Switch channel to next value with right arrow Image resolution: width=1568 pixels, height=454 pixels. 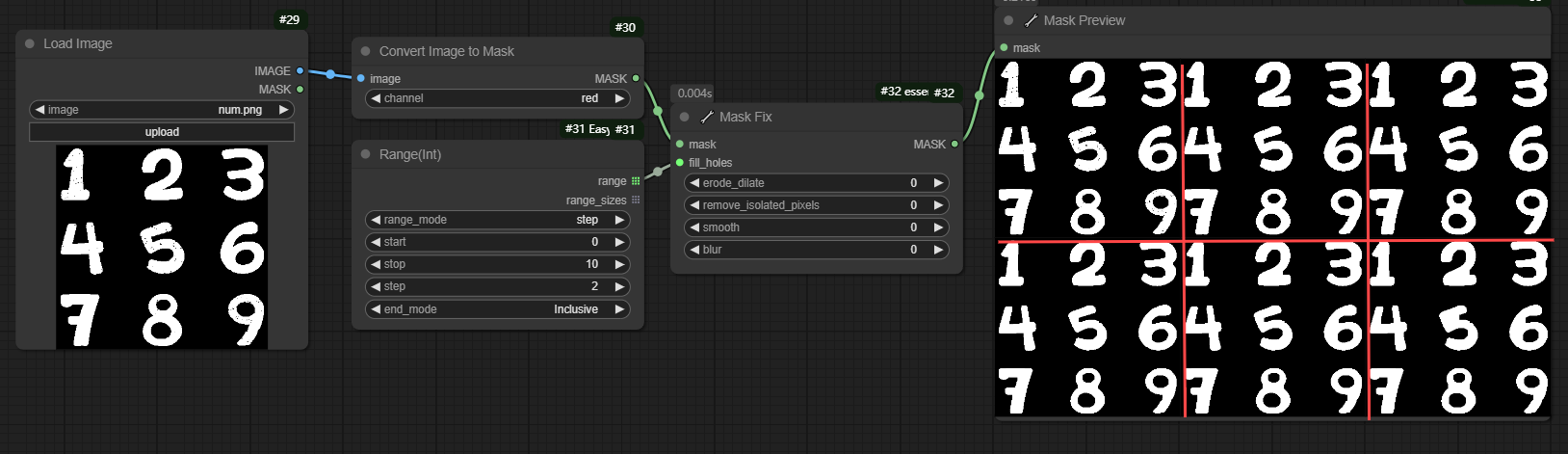[x=619, y=98]
